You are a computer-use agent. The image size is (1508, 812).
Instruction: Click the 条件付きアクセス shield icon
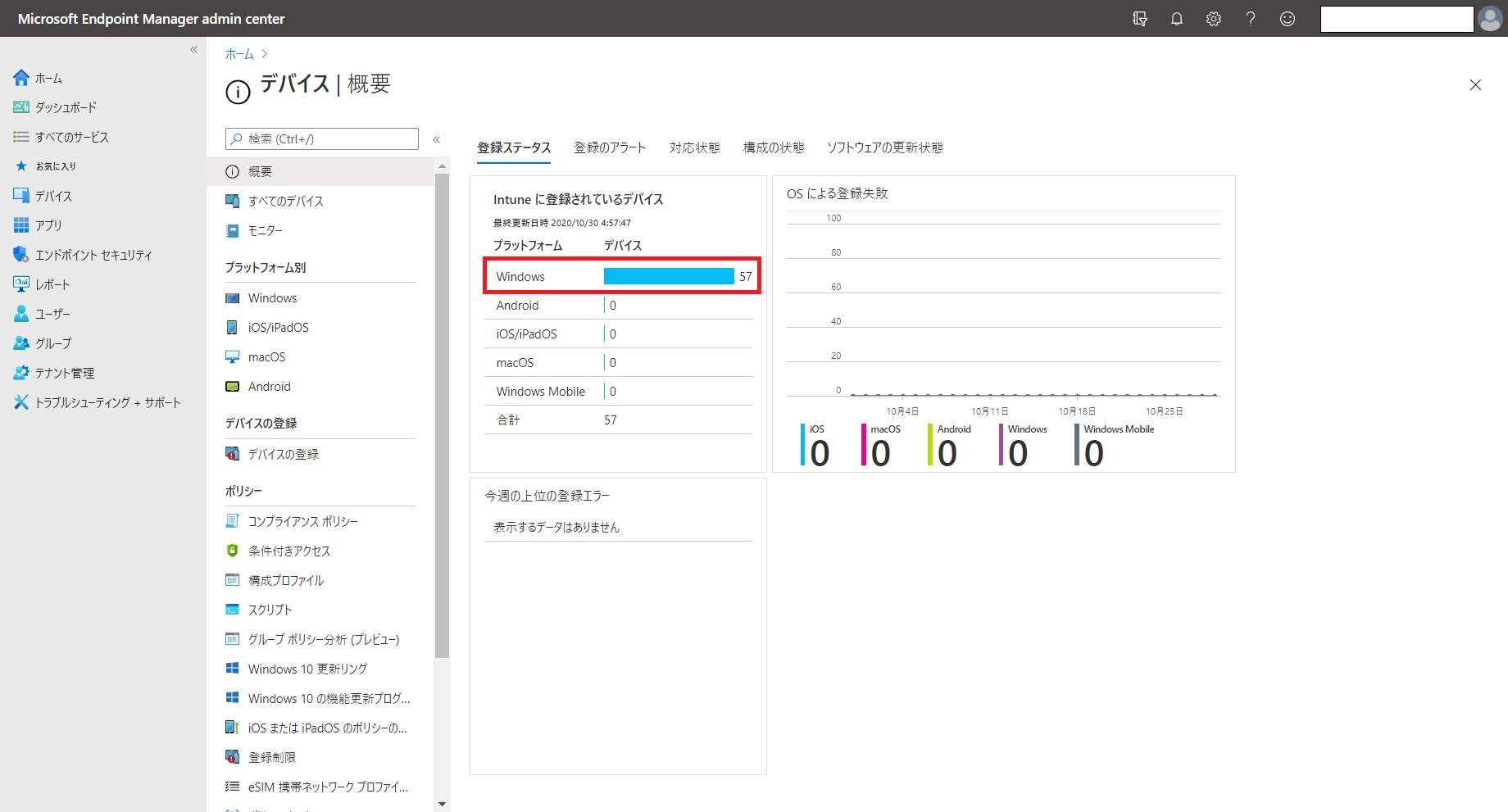pos(233,551)
